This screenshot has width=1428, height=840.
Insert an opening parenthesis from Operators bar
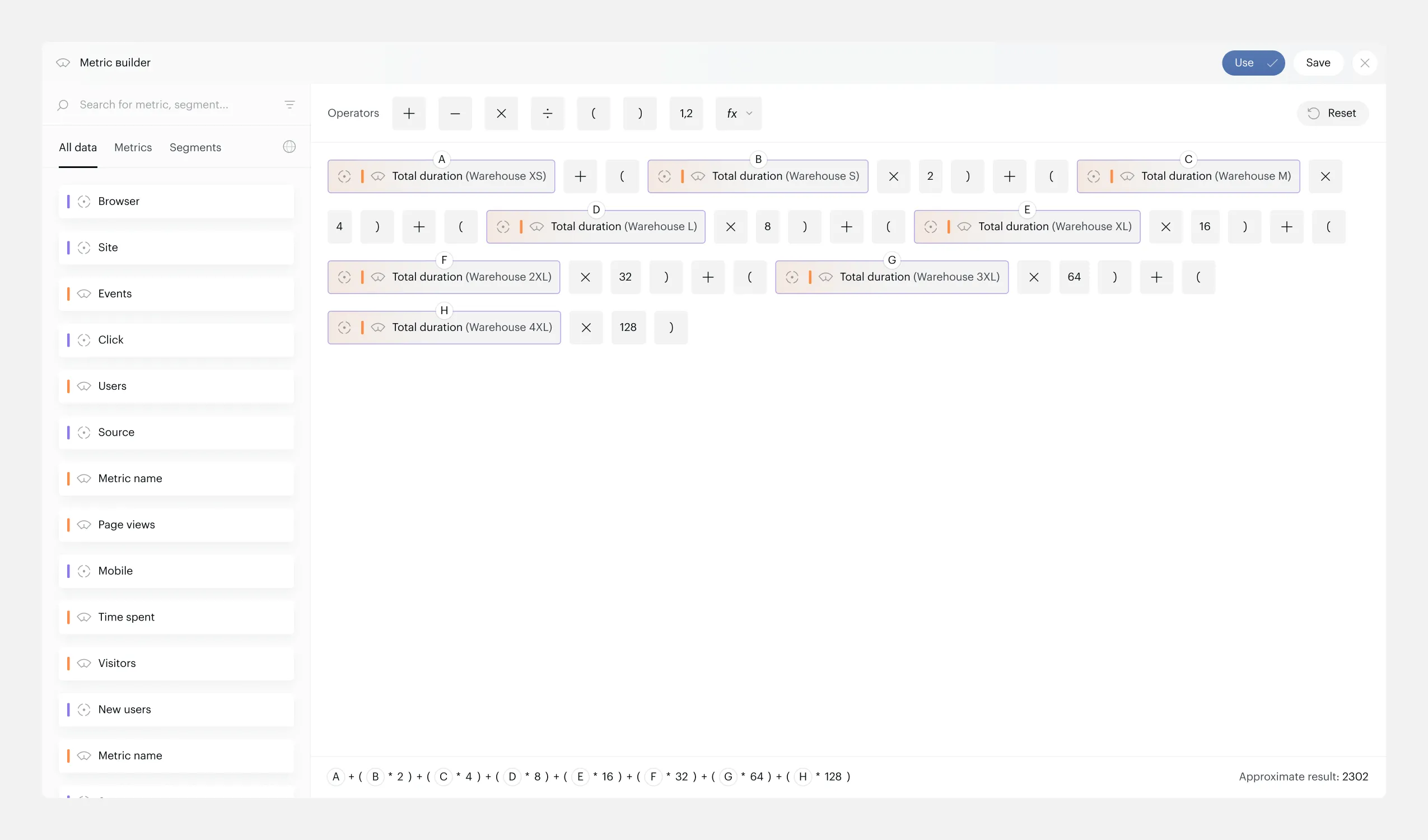point(593,113)
